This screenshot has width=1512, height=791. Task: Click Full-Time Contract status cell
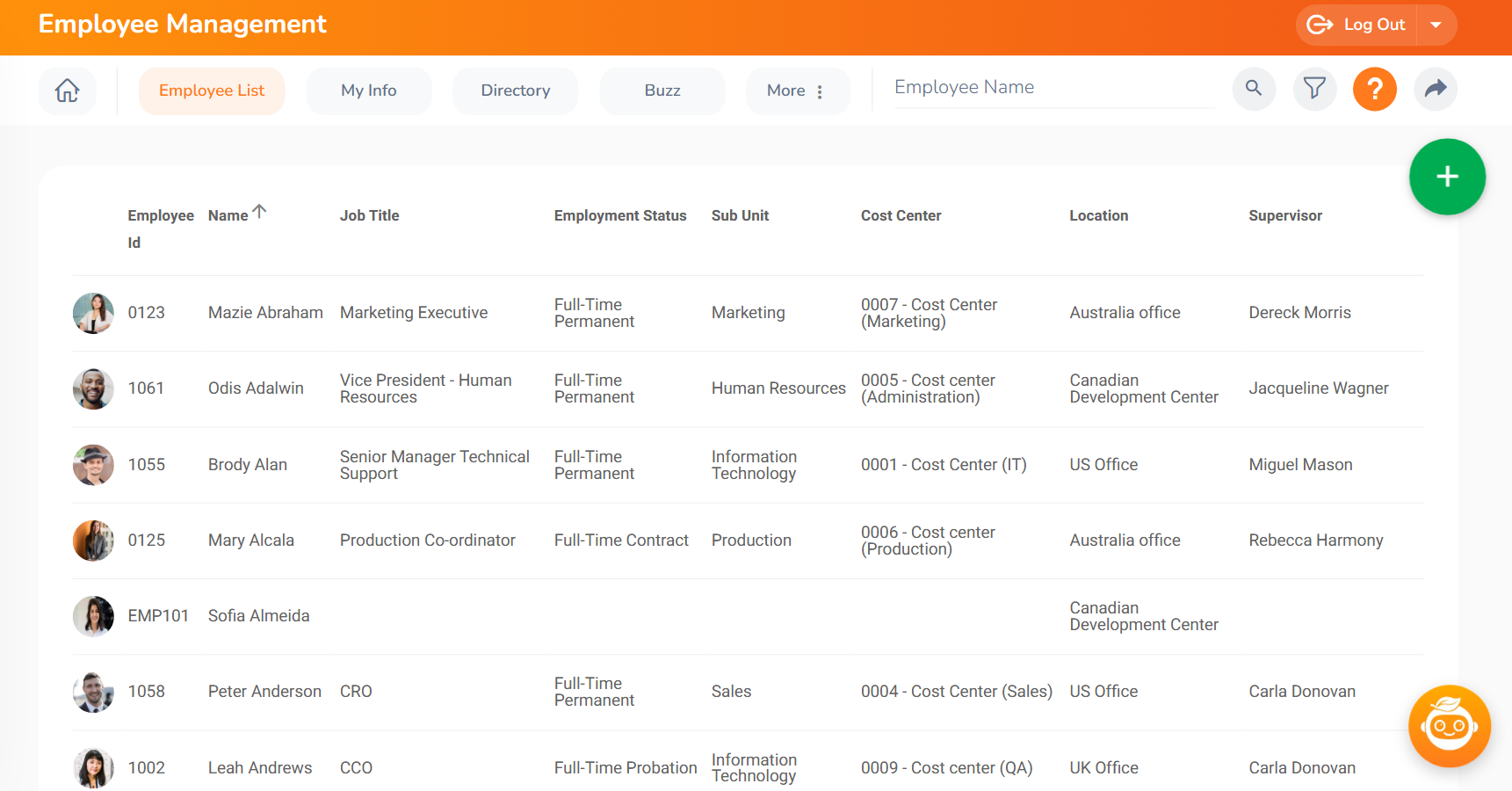(621, 541)
